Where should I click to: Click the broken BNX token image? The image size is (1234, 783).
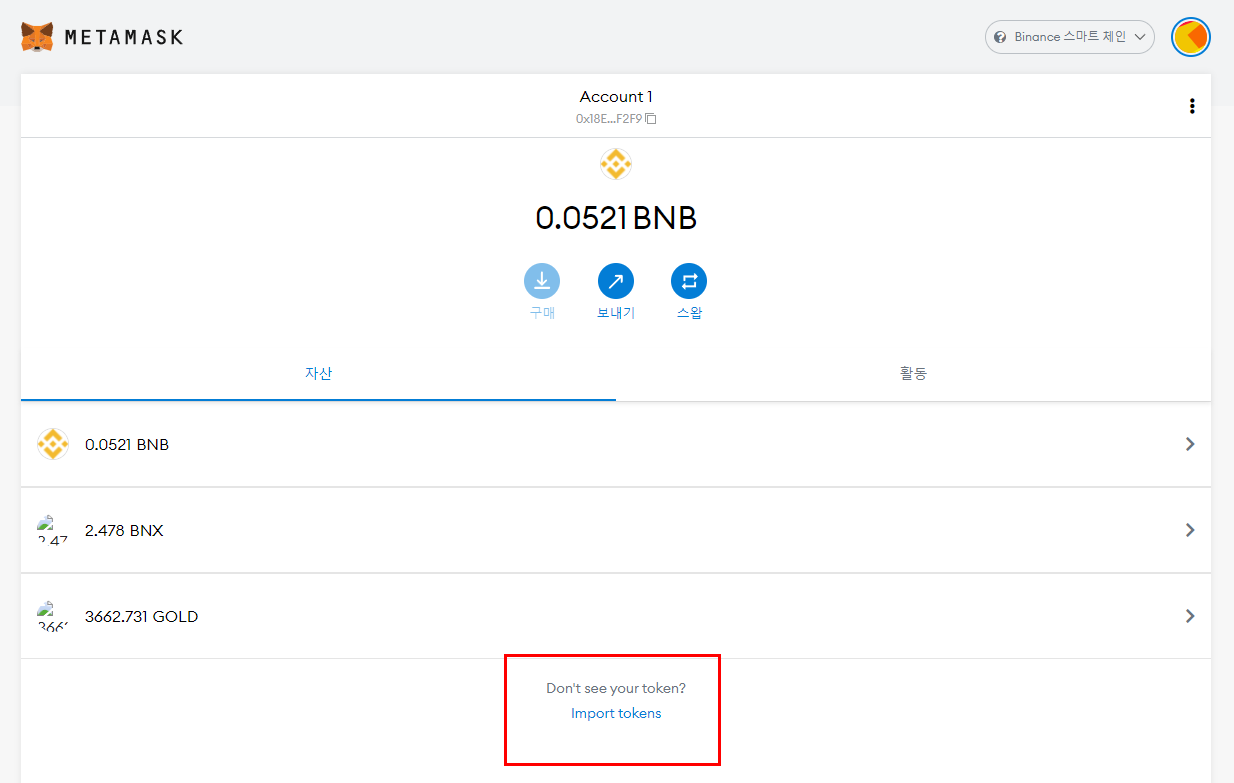coord(53,530)
